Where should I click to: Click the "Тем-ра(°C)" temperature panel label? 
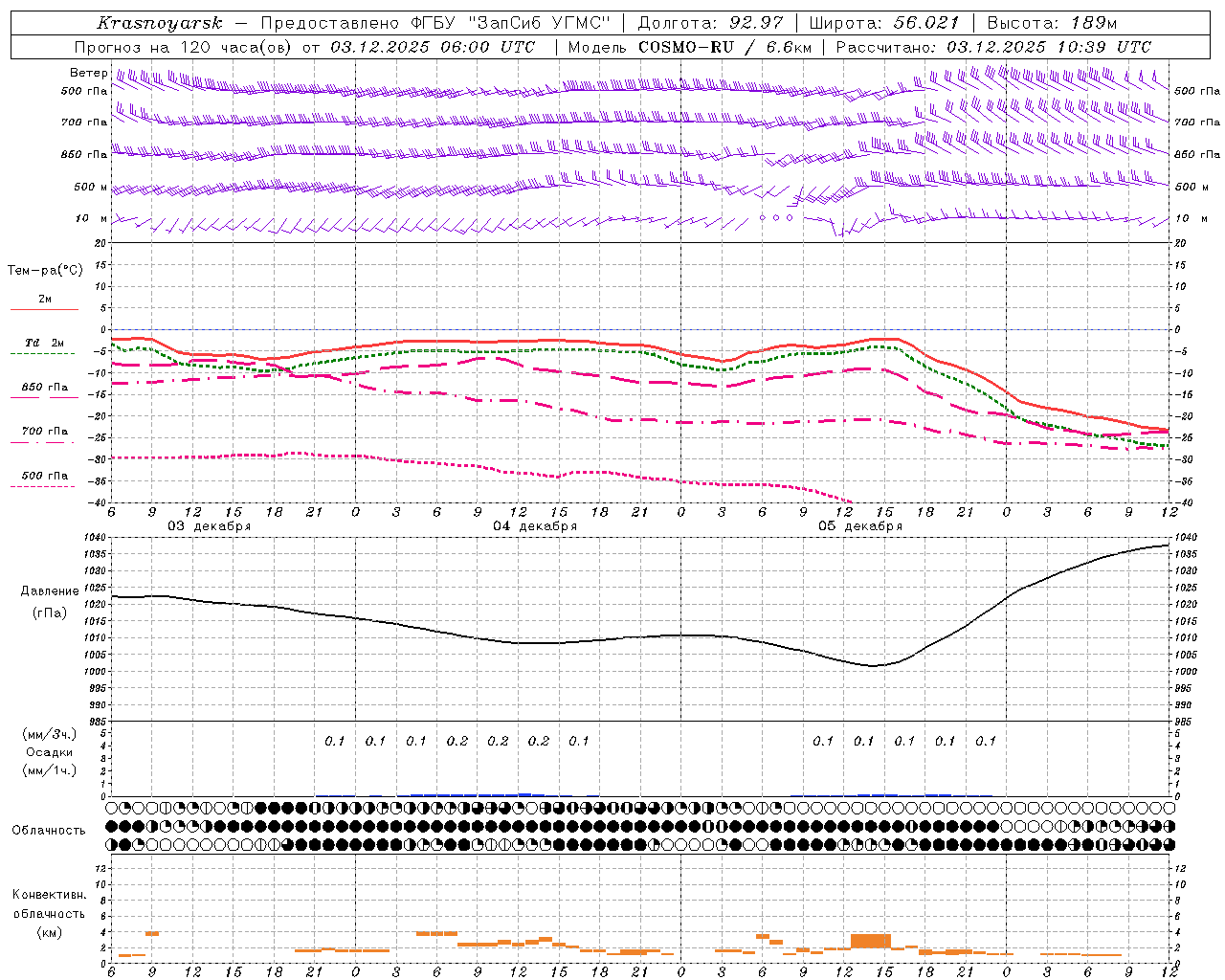tap(45, 271)
